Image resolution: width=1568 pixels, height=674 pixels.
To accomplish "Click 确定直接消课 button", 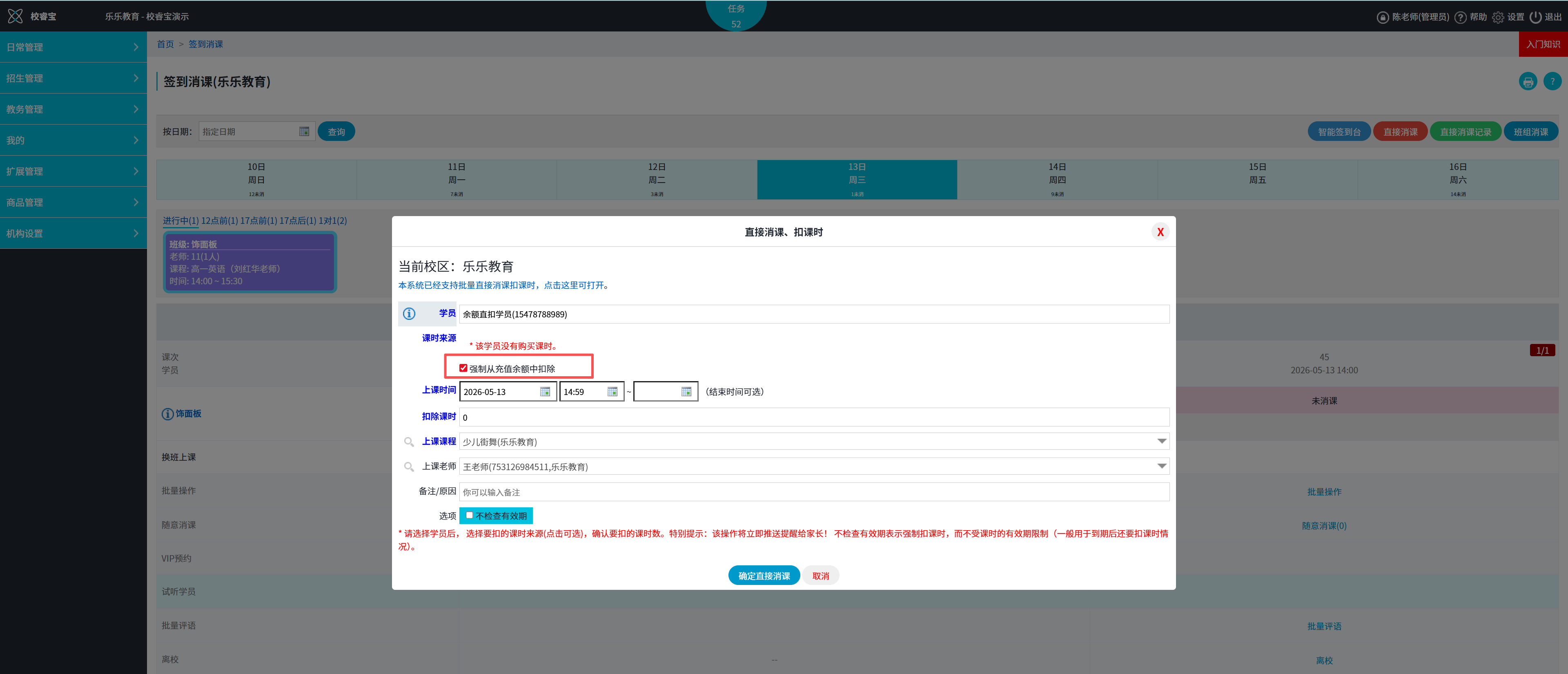I will point(764,576).
